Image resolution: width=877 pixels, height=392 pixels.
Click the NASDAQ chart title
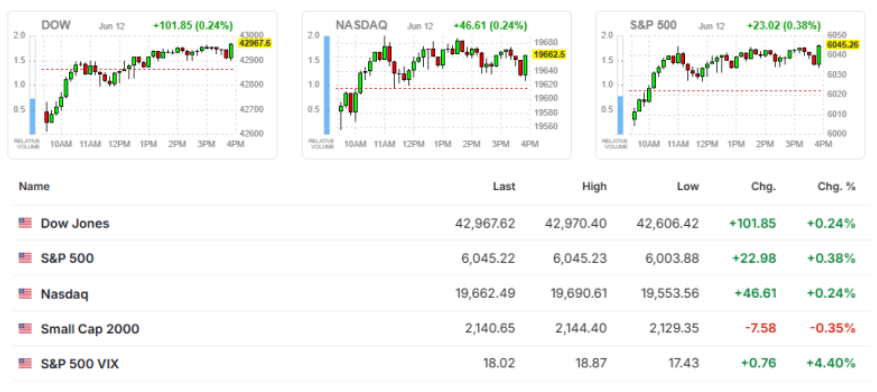pos(361,25)
